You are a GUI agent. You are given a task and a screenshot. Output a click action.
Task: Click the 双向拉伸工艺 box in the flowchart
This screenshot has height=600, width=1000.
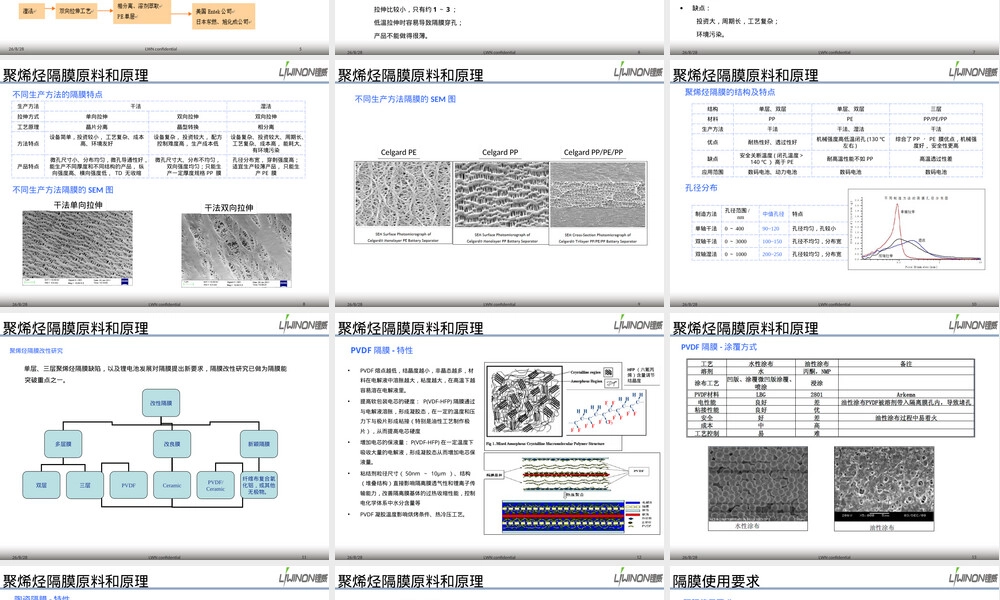tap(76, 11)
